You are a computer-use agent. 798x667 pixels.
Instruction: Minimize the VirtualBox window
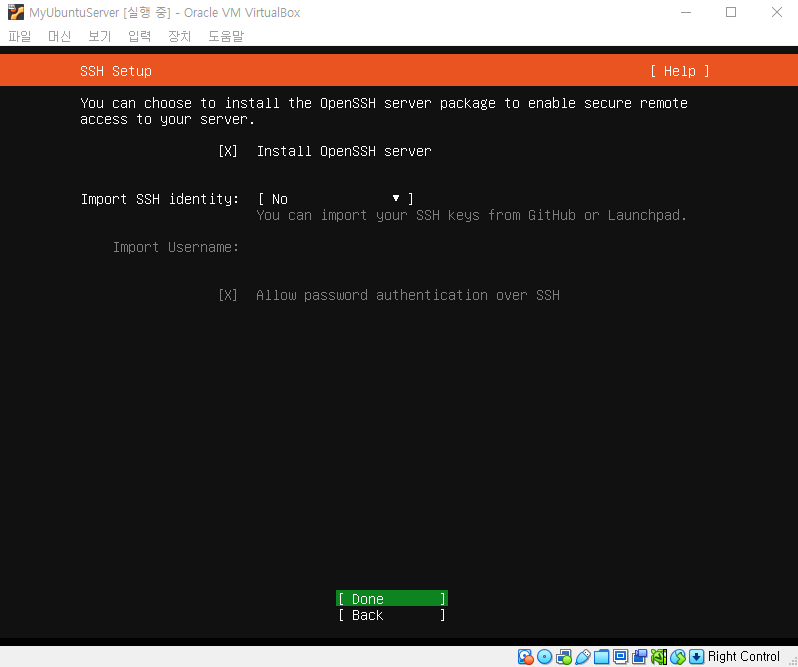tap(686, 12)
